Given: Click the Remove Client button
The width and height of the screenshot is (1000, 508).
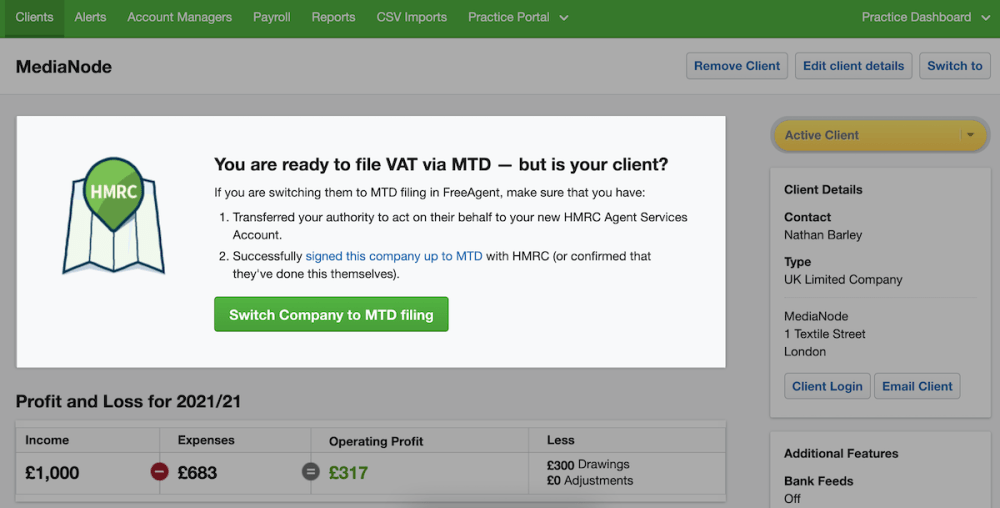Looking at the screenshot, I should pyautogui.click(x=737, y=66).
